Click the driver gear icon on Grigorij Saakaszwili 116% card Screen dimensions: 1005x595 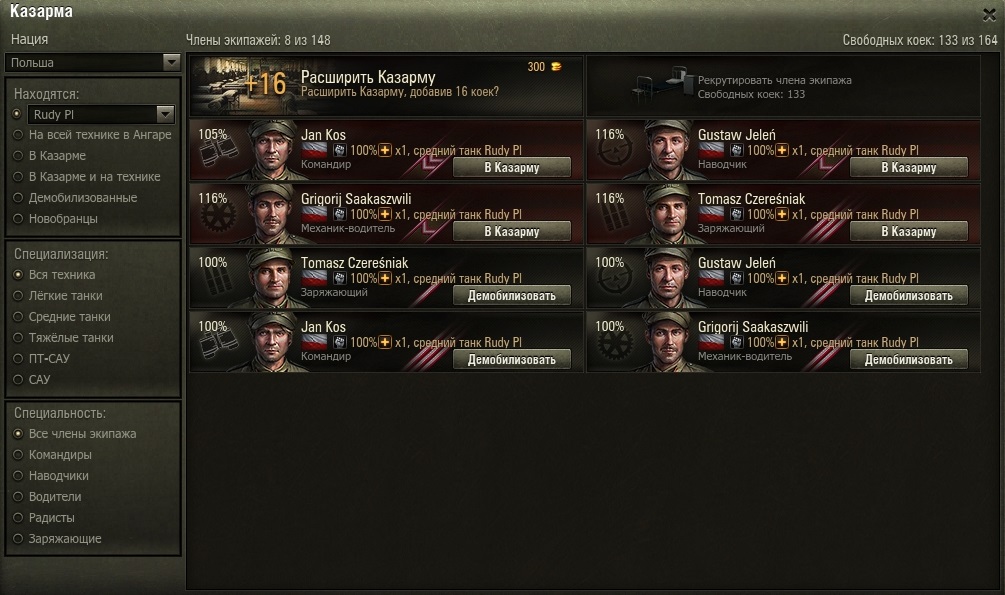point(218,216)
